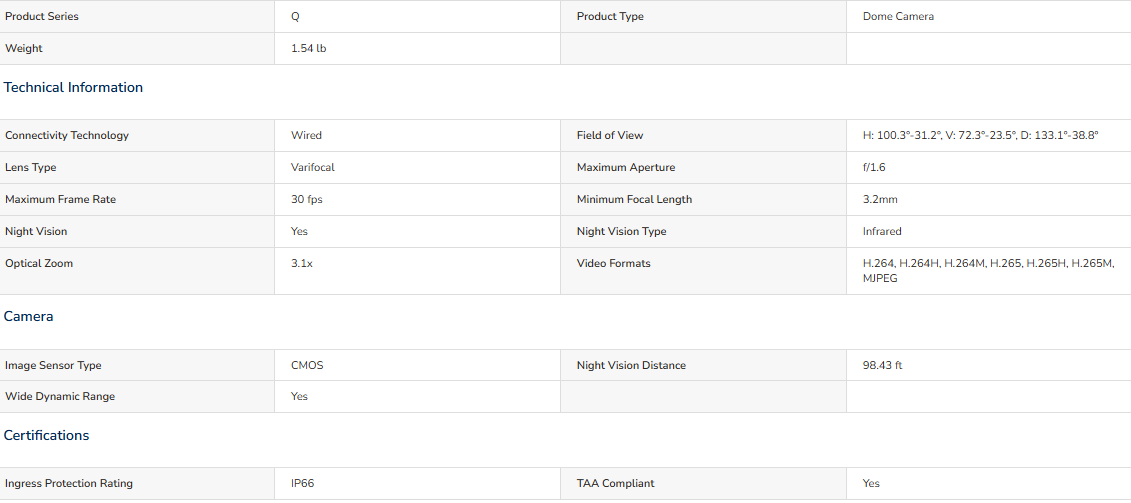Select the Wide Dynamic Range label
1131x503 pixels.
tap(60, 396)
